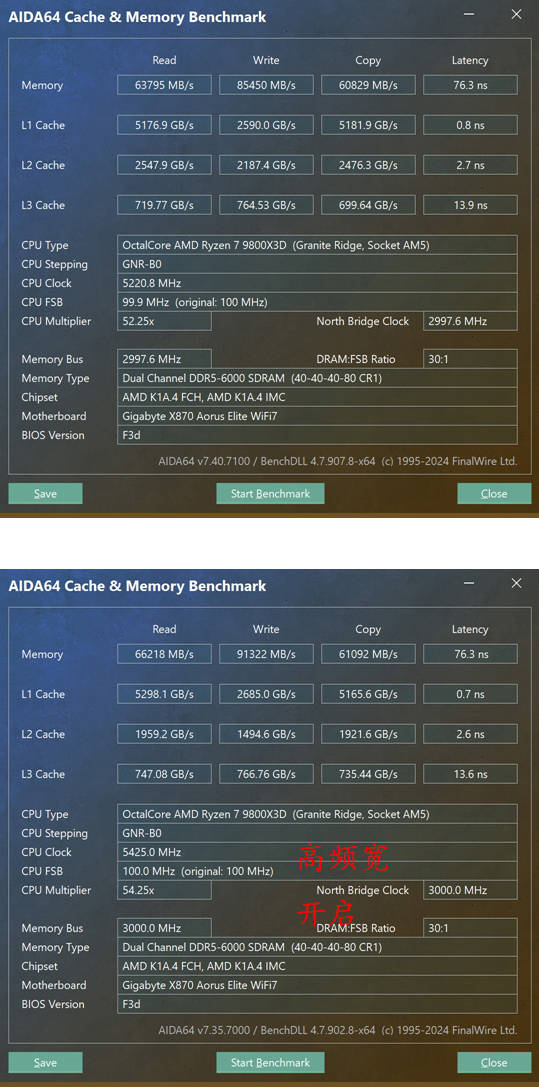Screen dimensions: 539x1087
Task: Select L3 Cache Copy value 699.64 GB/s
Action: pos(368,205)
